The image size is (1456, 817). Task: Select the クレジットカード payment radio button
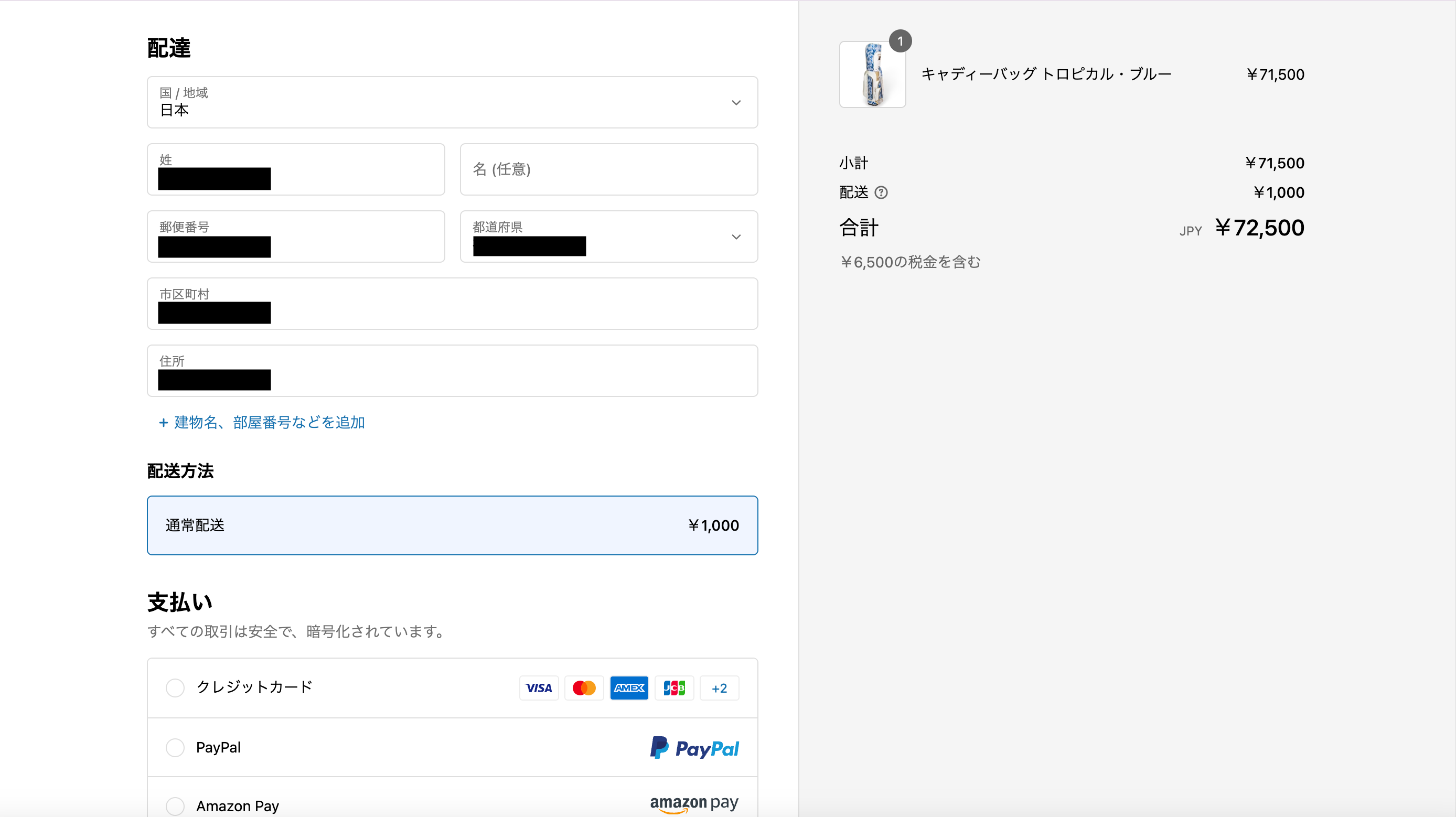tap(175, 687)
